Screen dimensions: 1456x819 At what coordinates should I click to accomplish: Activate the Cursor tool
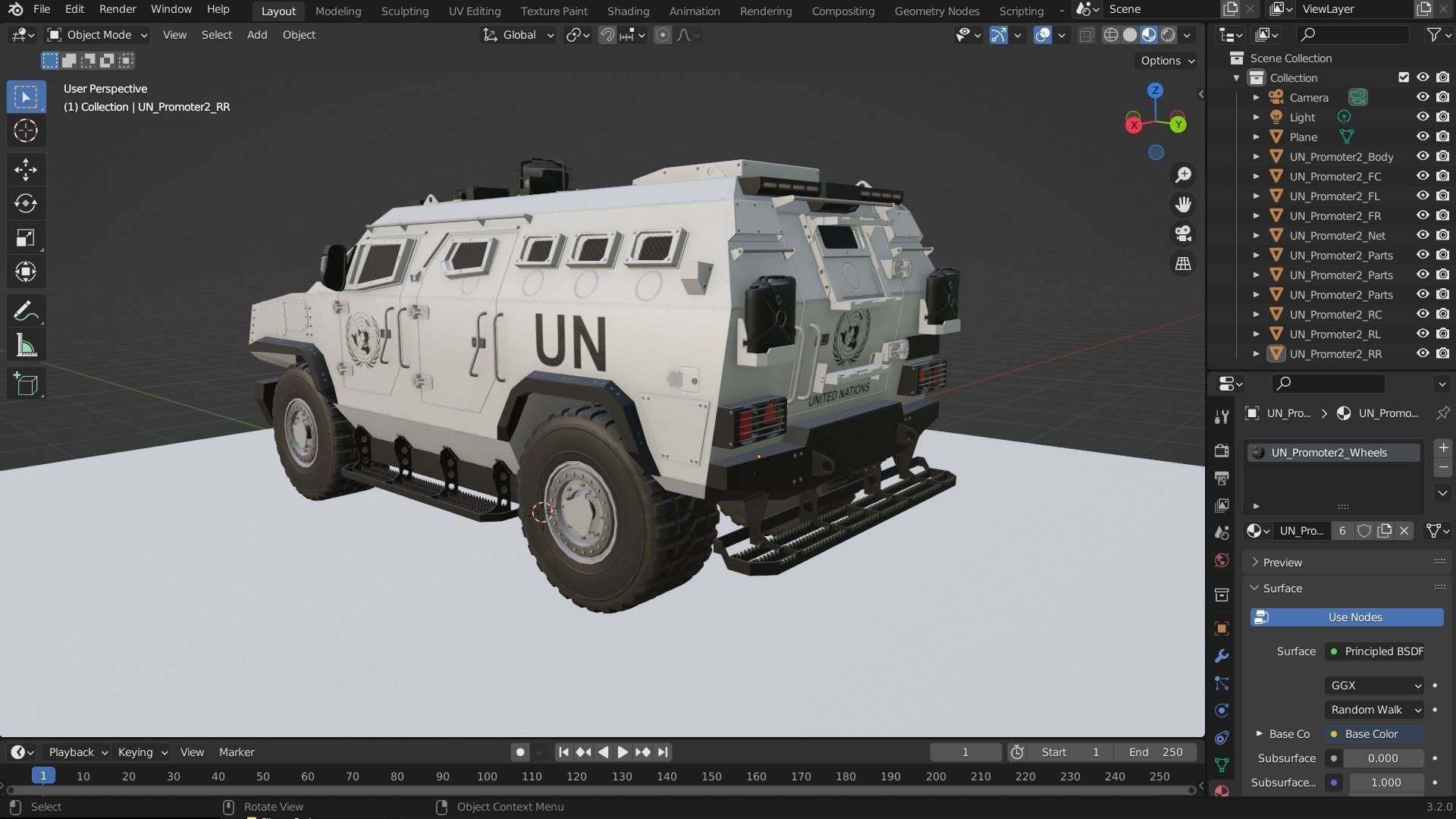point(26,130)
